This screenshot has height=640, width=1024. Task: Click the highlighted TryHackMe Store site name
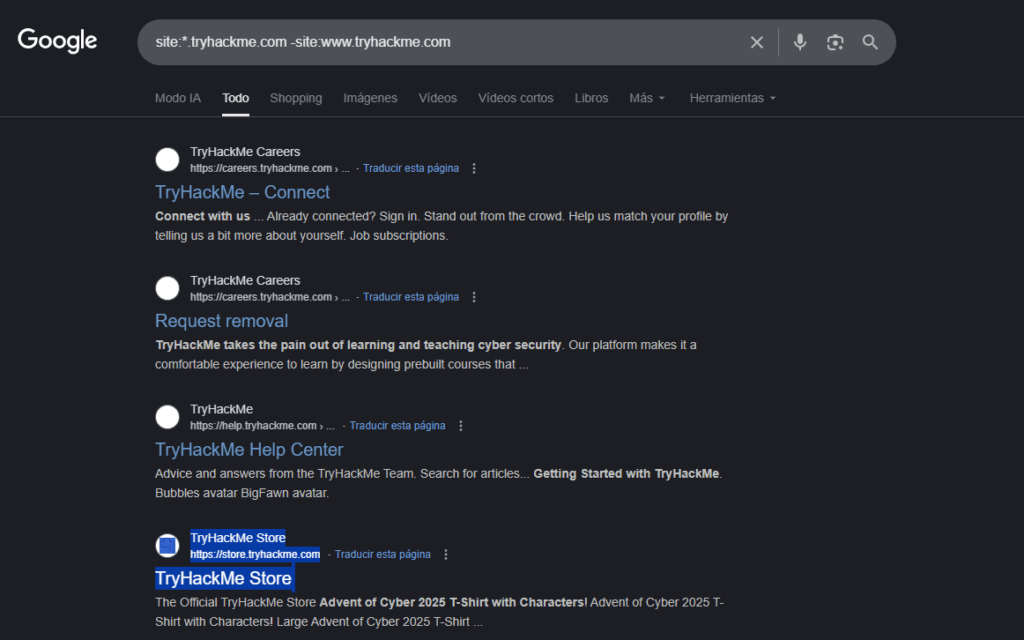(238, 537)
